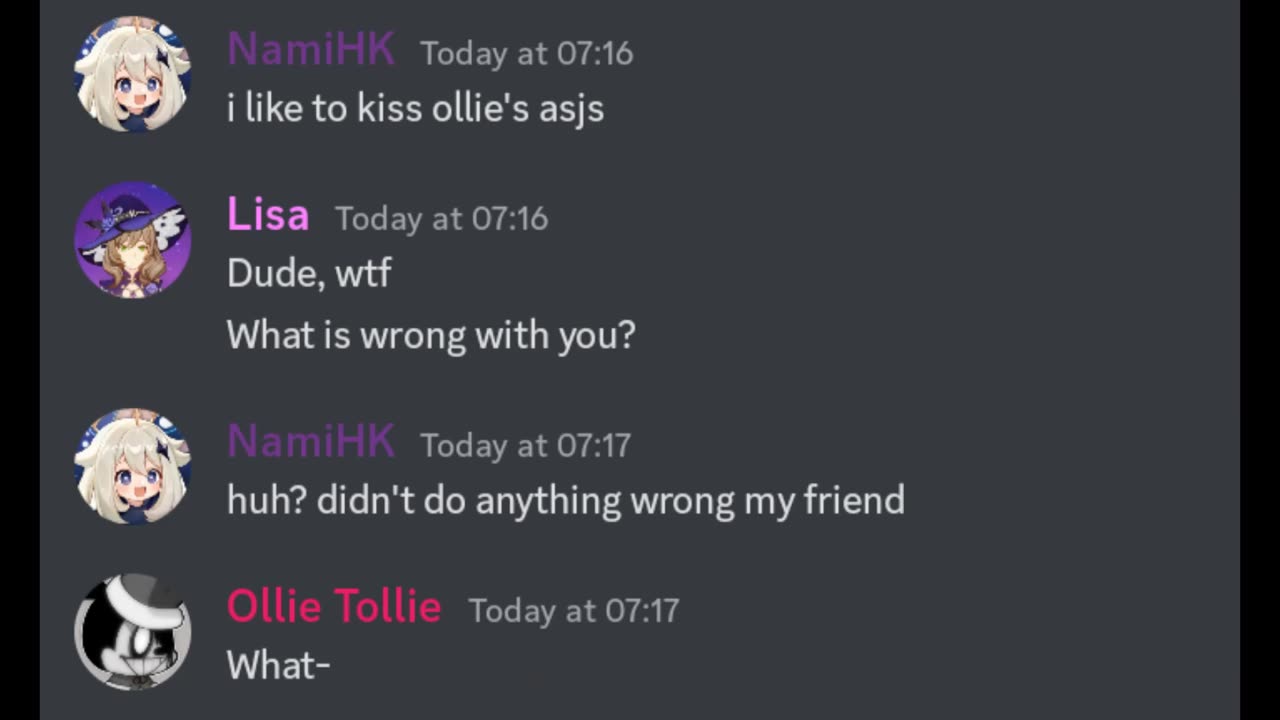Click NamiHK username above 'huh?' message
Viewport: 1280px width, 720px height.
click(x=311, y=442)
